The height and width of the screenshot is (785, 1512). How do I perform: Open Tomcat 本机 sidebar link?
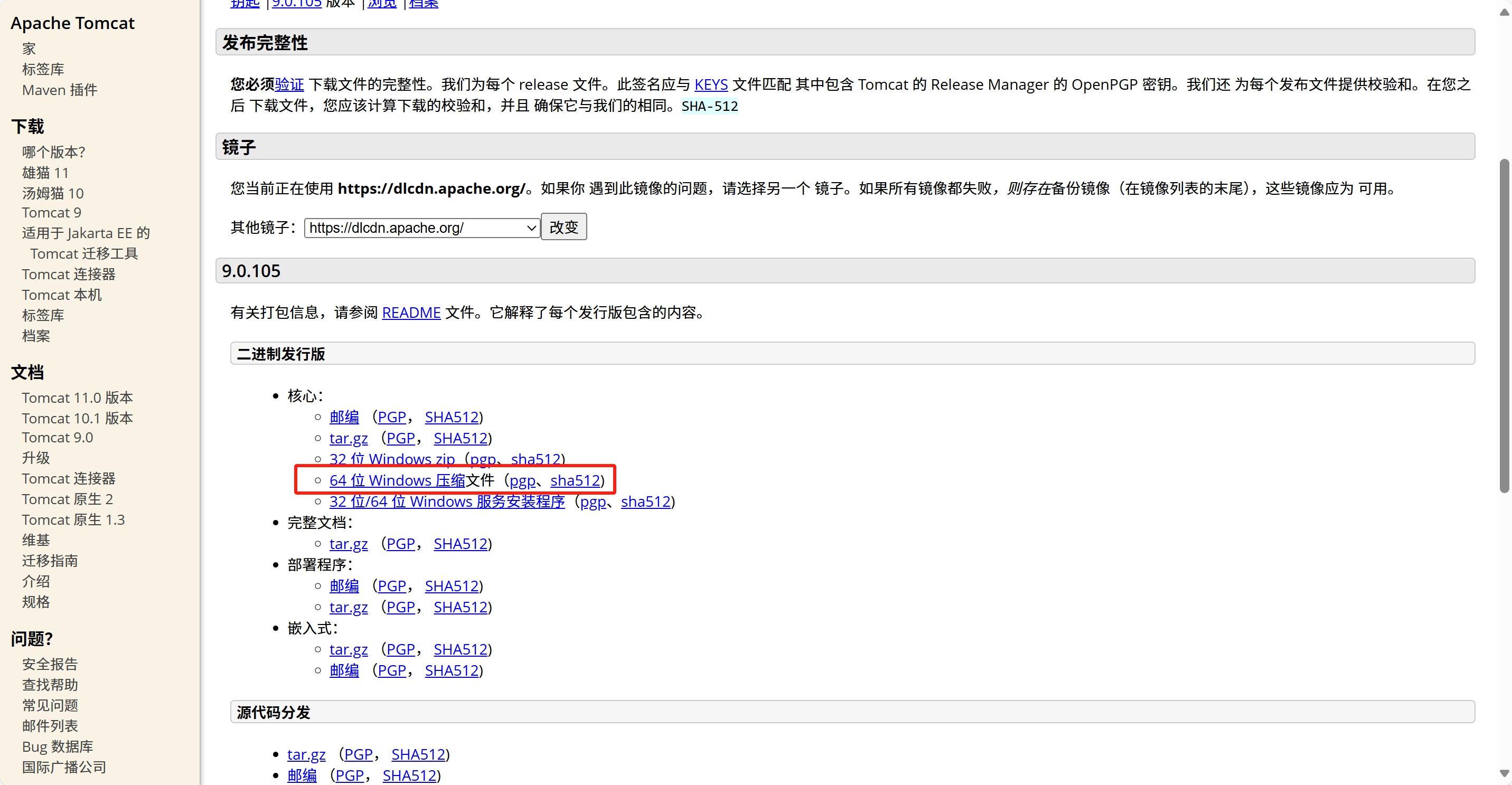[62, 295]
